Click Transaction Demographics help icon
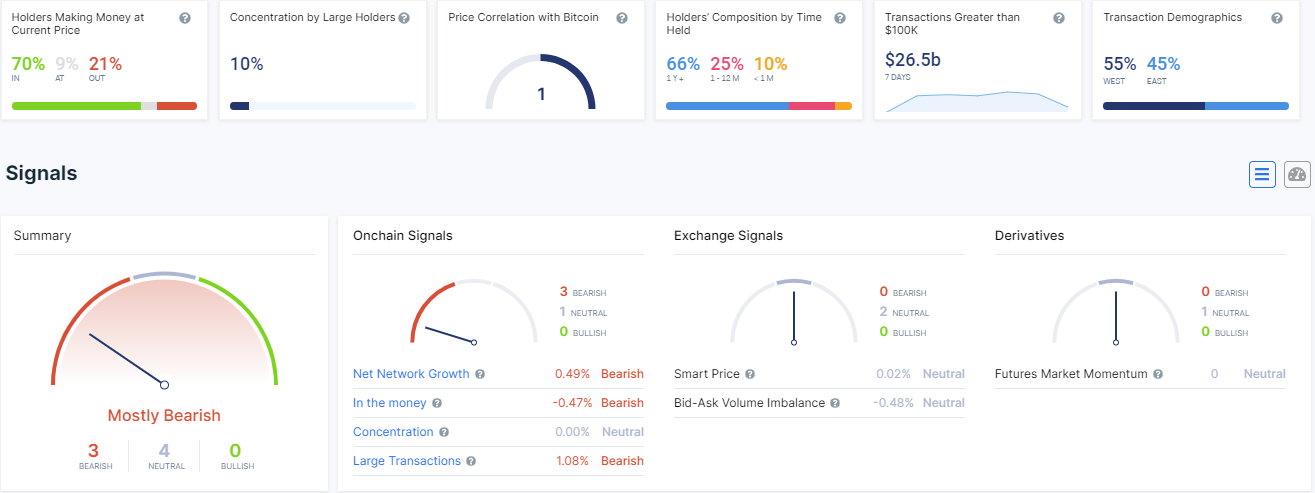This screenshot has height=493, width=1315. coord(1277,18)
